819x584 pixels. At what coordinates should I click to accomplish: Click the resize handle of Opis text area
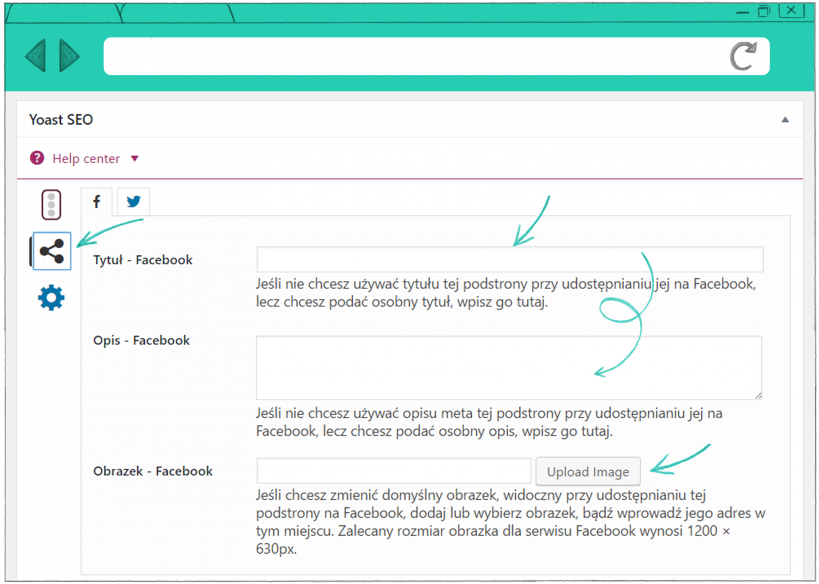758,396
